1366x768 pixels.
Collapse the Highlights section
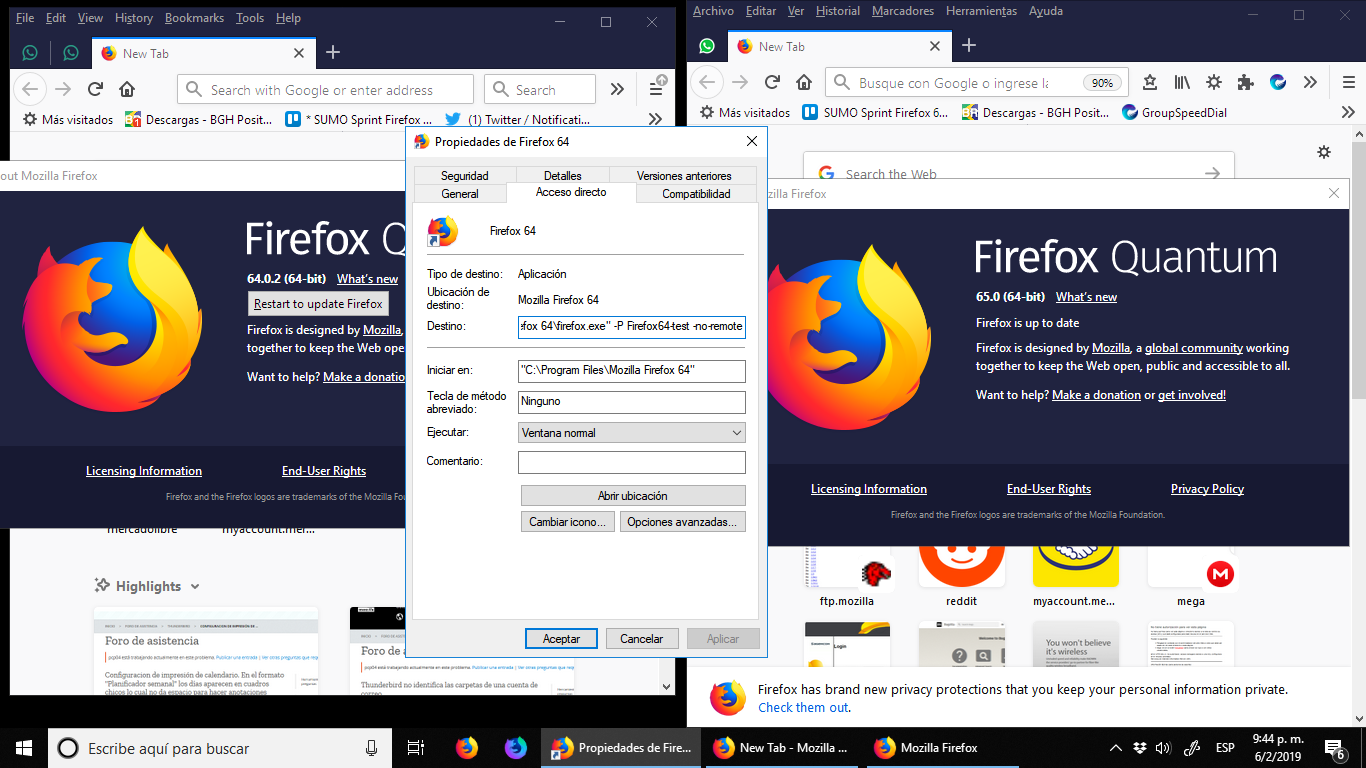(194, 587)
